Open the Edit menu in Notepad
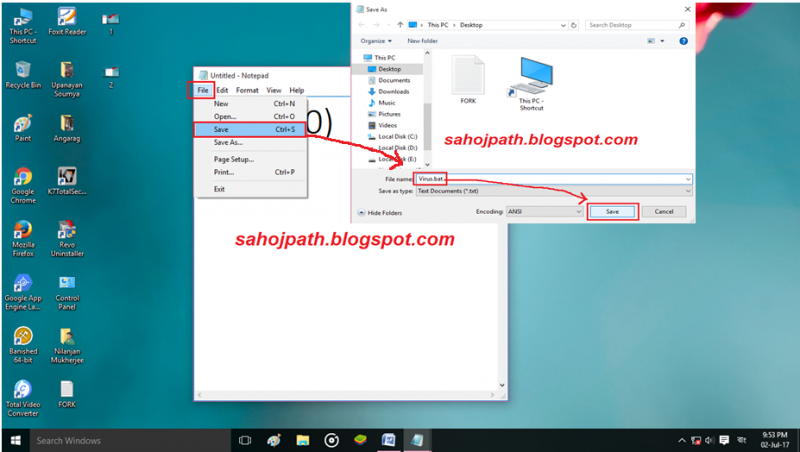Image resolution: width=800 pixels, height=452 pixels. [x=222, y=90]
